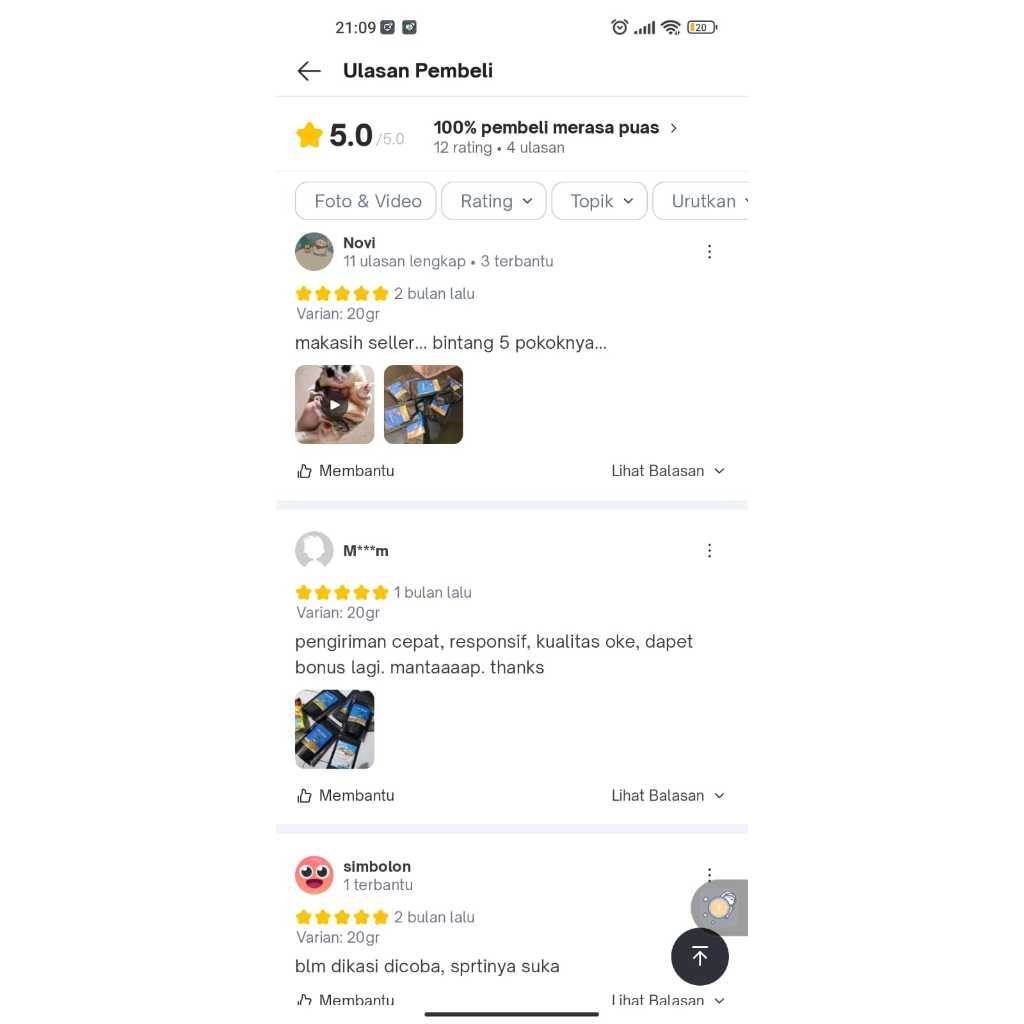Tap the floating assistant bubble icon

719,907
